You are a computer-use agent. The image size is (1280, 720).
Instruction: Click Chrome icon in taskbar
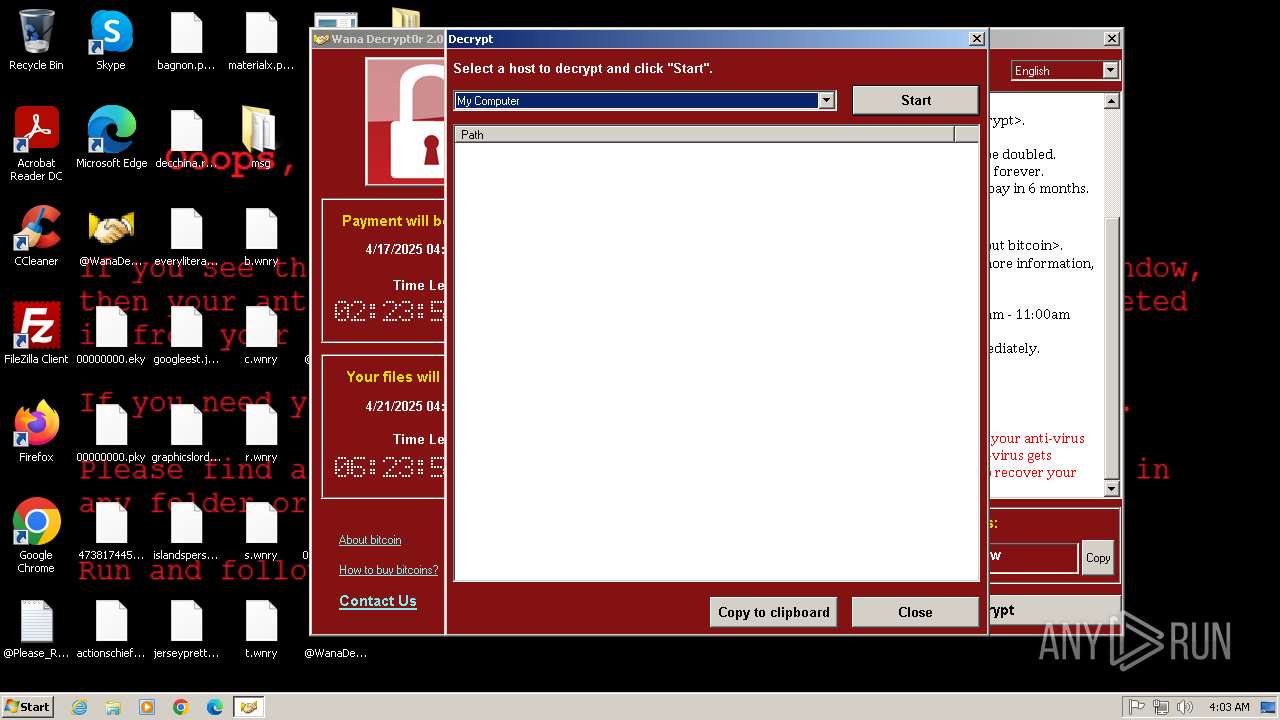point(181,707)
